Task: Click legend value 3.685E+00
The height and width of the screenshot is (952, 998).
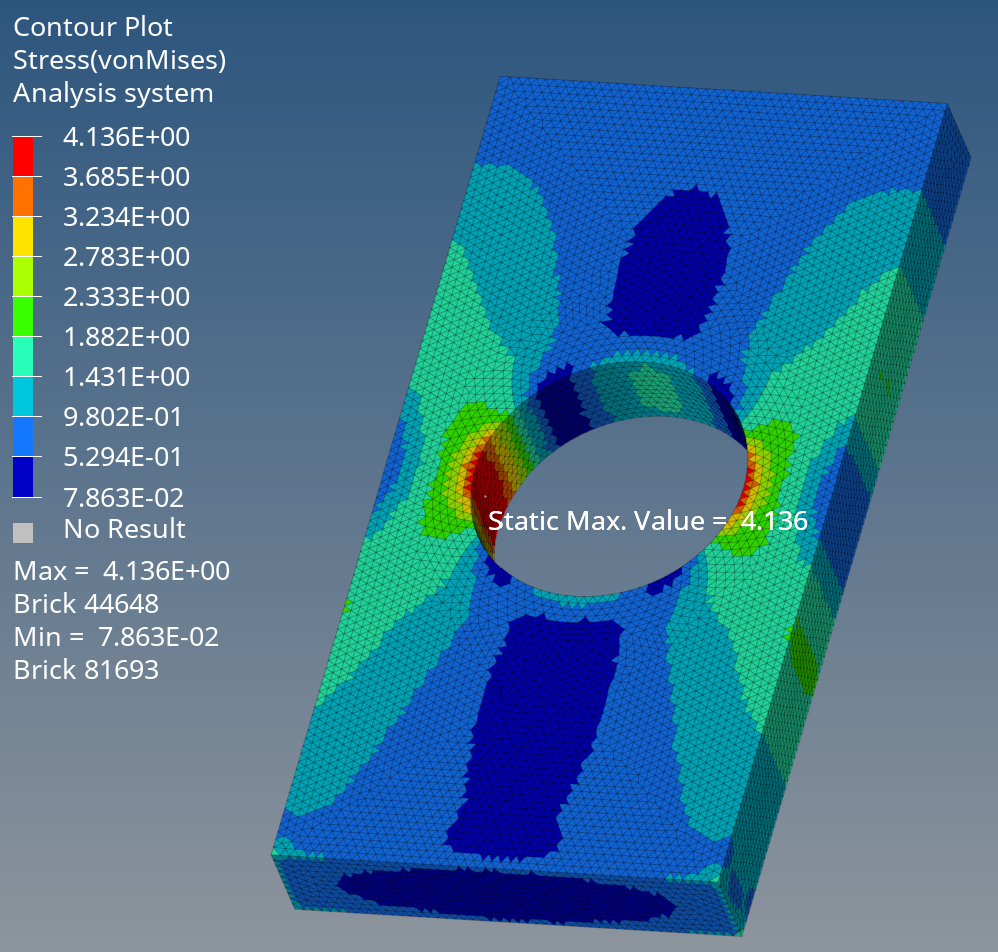Action: (127, 177)
